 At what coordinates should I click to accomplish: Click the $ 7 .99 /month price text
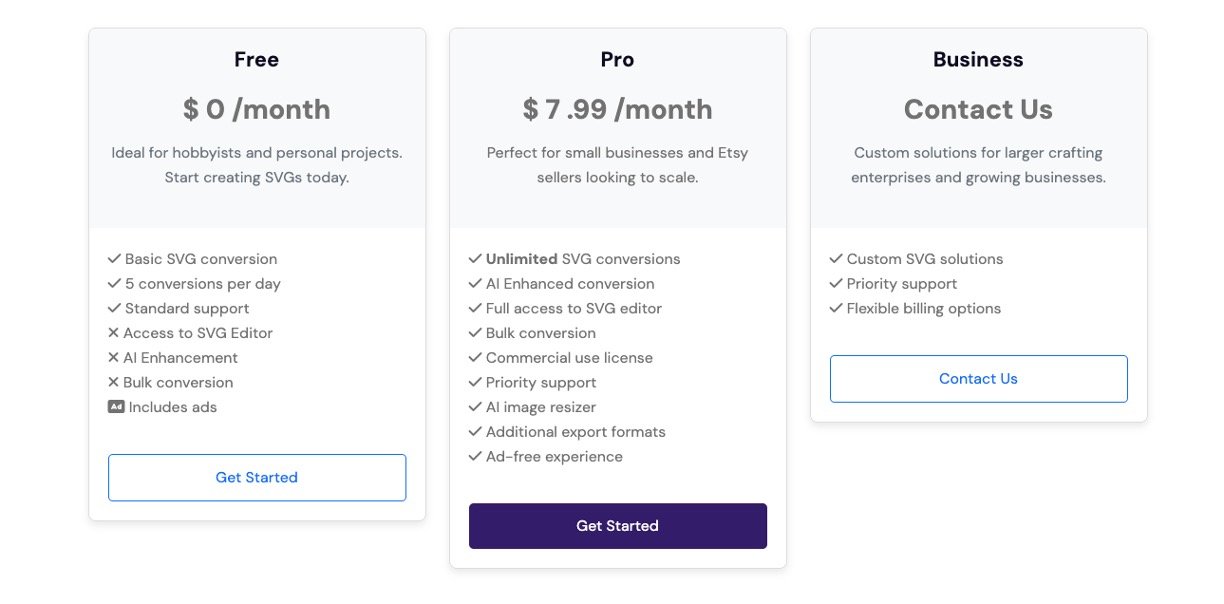coord(617,109)
